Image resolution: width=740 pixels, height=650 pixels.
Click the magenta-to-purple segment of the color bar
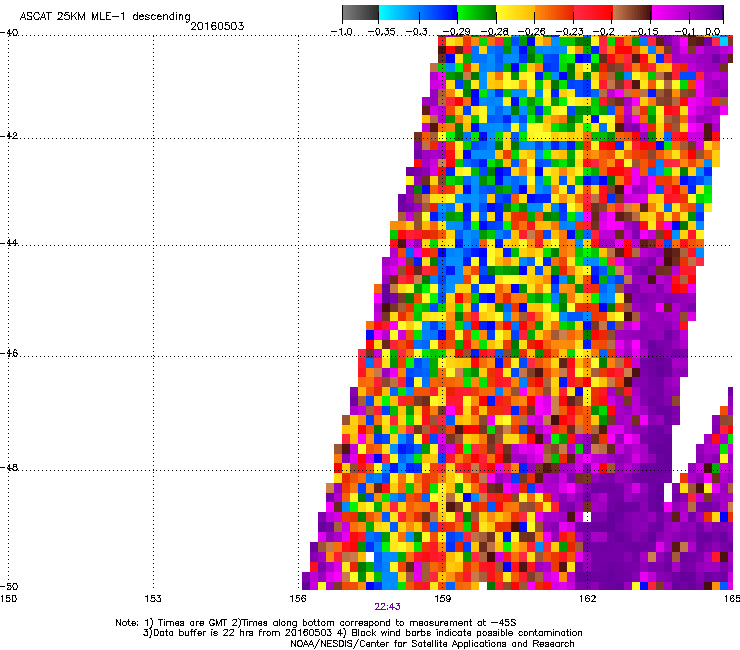[x=687, y=13]
